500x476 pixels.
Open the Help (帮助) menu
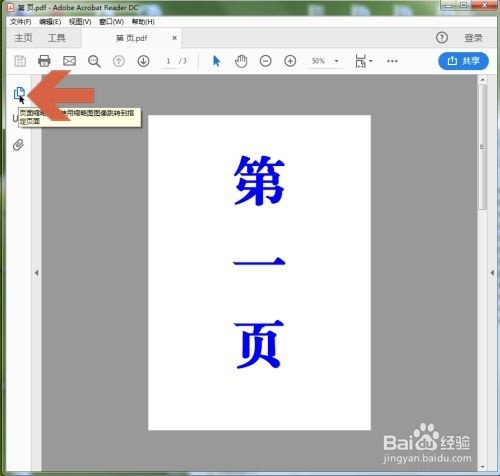coord(143,22)
